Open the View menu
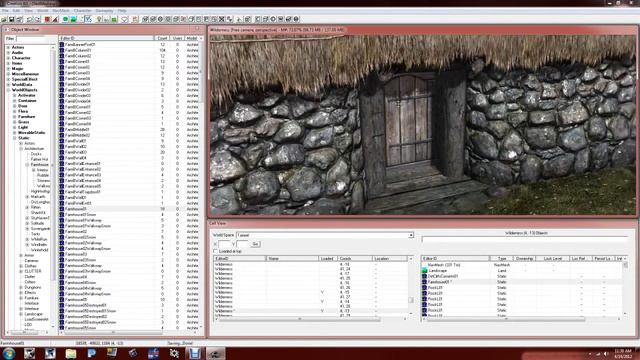 click(29, 11)
